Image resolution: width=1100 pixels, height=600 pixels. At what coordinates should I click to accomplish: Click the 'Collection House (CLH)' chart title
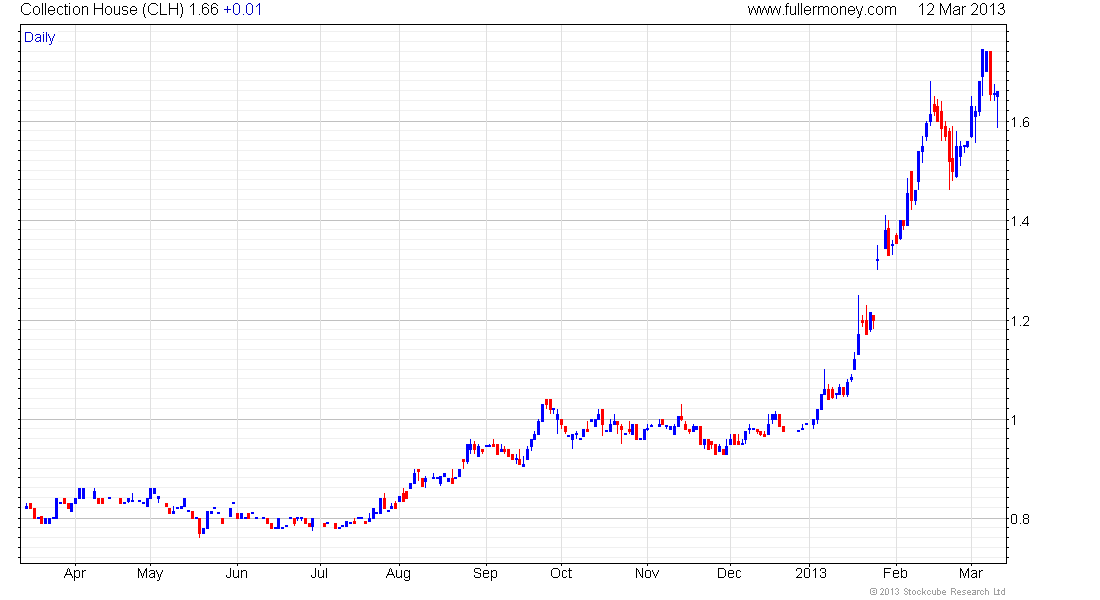click(102, 10)
